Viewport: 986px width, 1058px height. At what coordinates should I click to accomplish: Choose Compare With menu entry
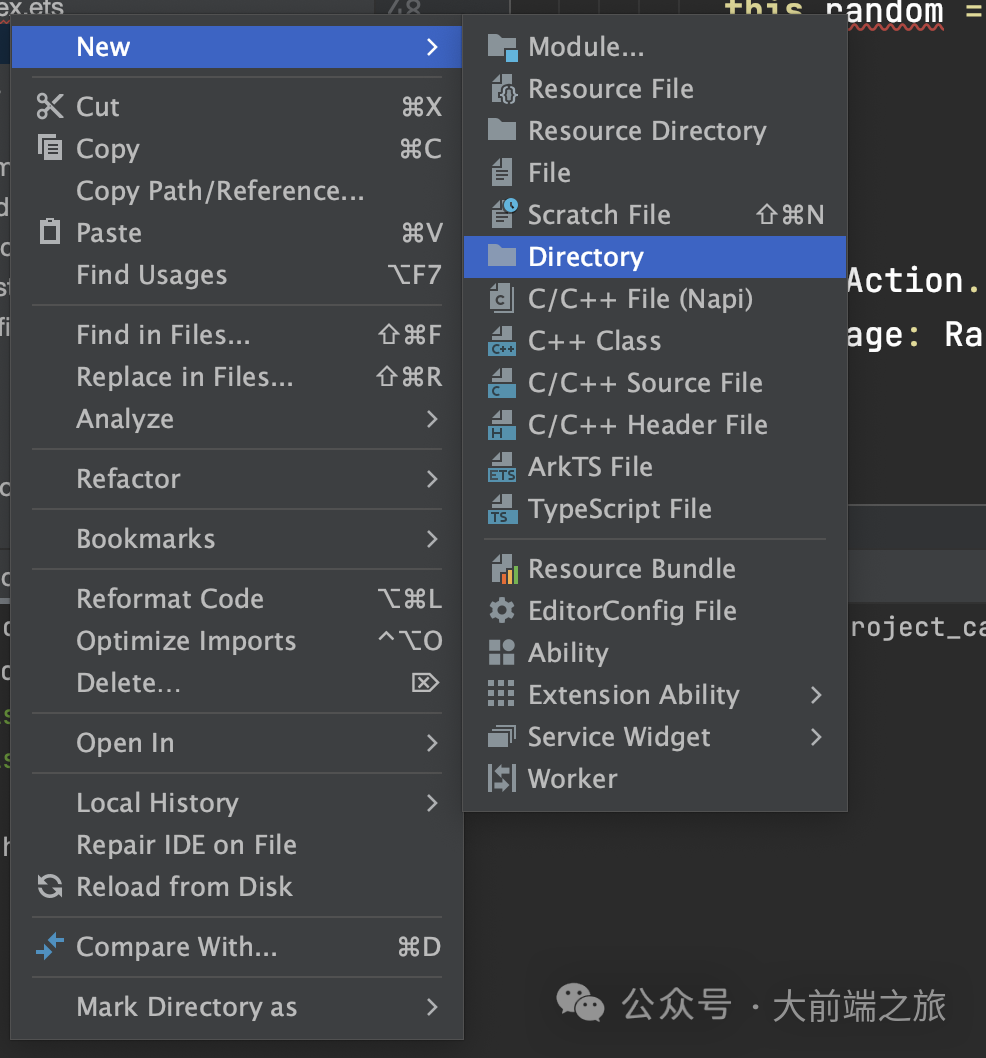point(176,947)
